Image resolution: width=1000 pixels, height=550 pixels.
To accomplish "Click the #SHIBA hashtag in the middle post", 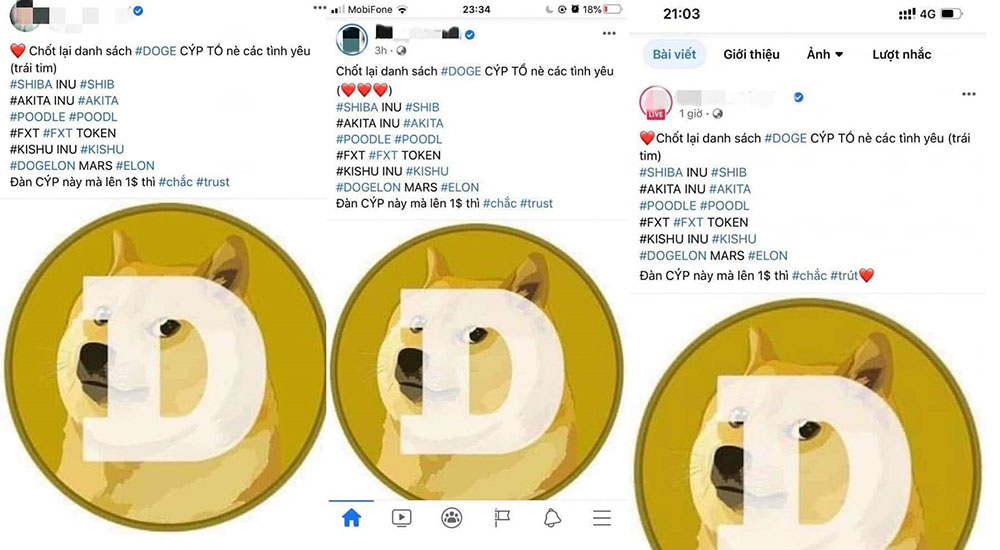I will tap(357, 107).
